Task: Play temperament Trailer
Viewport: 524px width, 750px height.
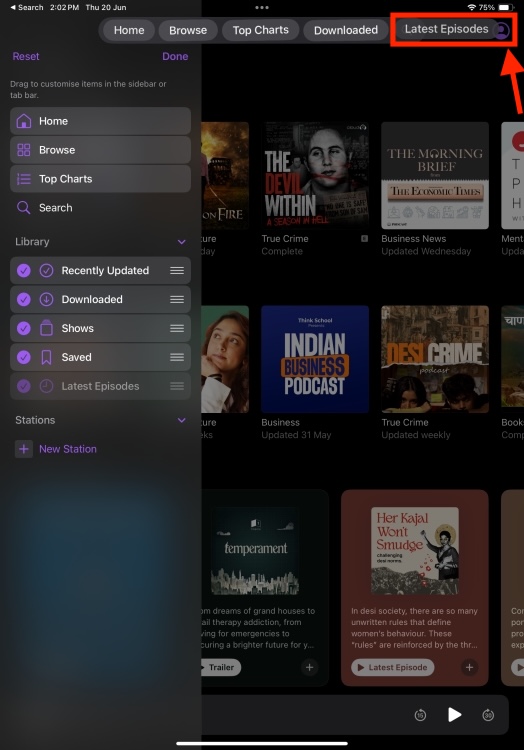Action: coord(220,667)
